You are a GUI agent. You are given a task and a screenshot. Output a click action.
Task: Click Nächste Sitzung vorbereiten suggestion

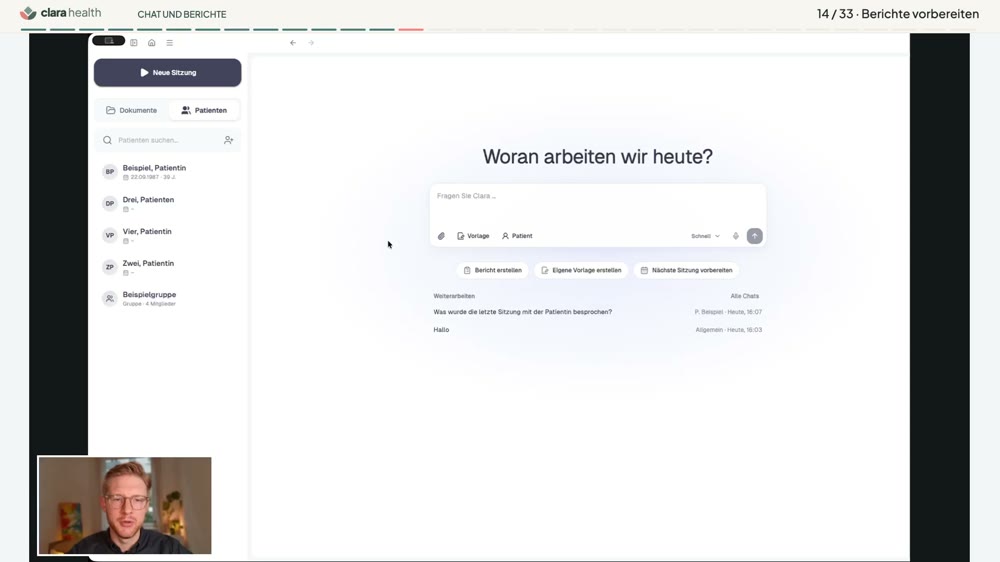(x=686, y=270)
